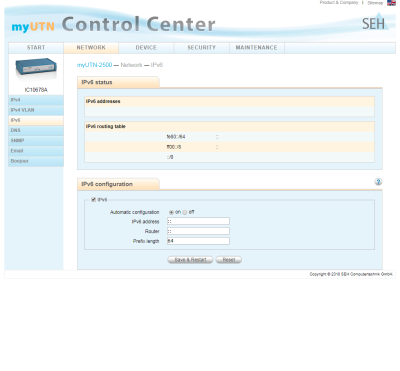Follow the myUTN-2500 breadcrumb link
The height and width of the screenshot is (371, 400).
(x=94, y=65)
